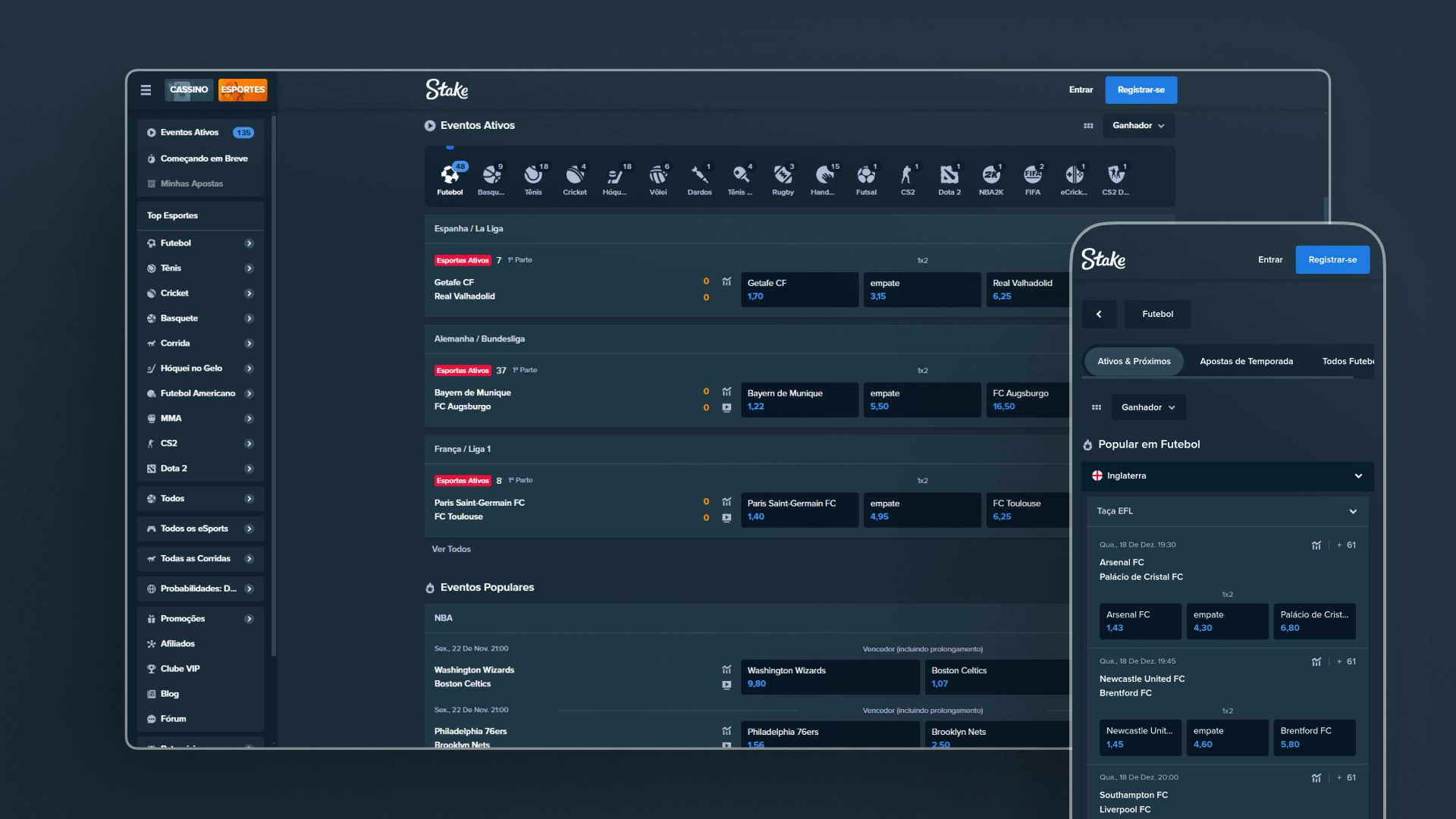Open stats icon for Arsenal FC match
Viewport: 1456px width, 819px height.
pyautogui.click(x=1316, y=545)
